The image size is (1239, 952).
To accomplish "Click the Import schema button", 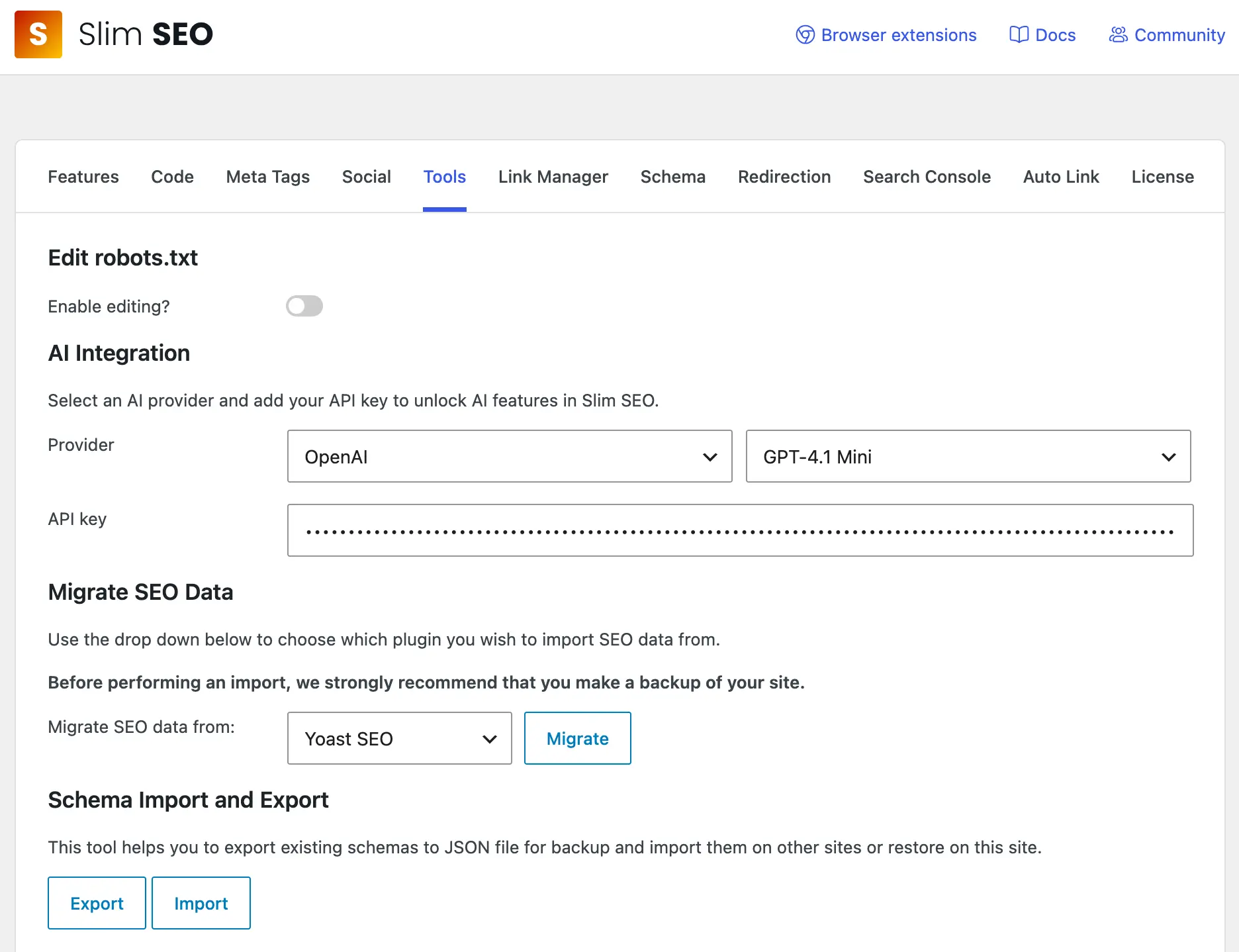I will pyautogui.click(x=201, y=903).
